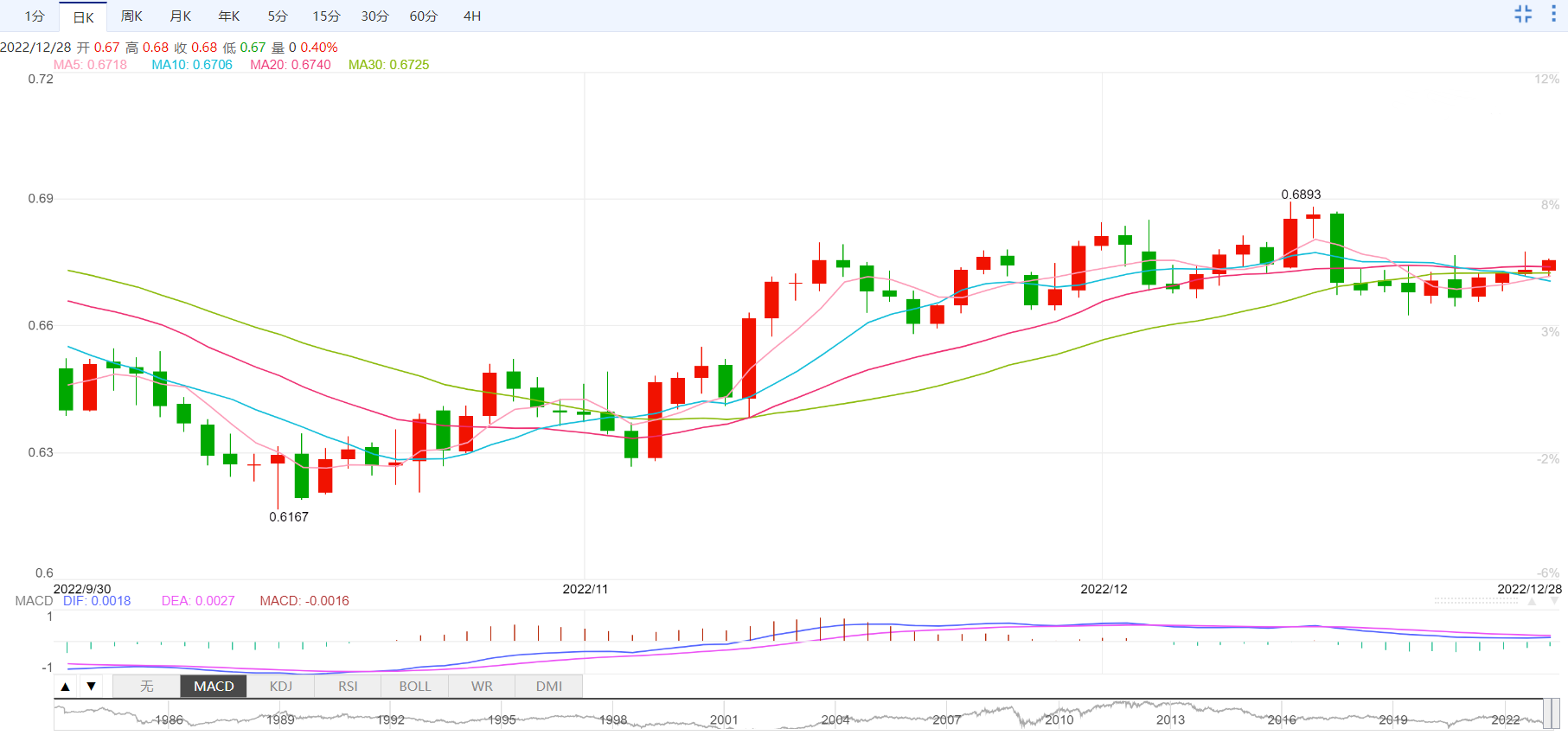
Task: Click the 0.40% change value in header
Action: 319,48
